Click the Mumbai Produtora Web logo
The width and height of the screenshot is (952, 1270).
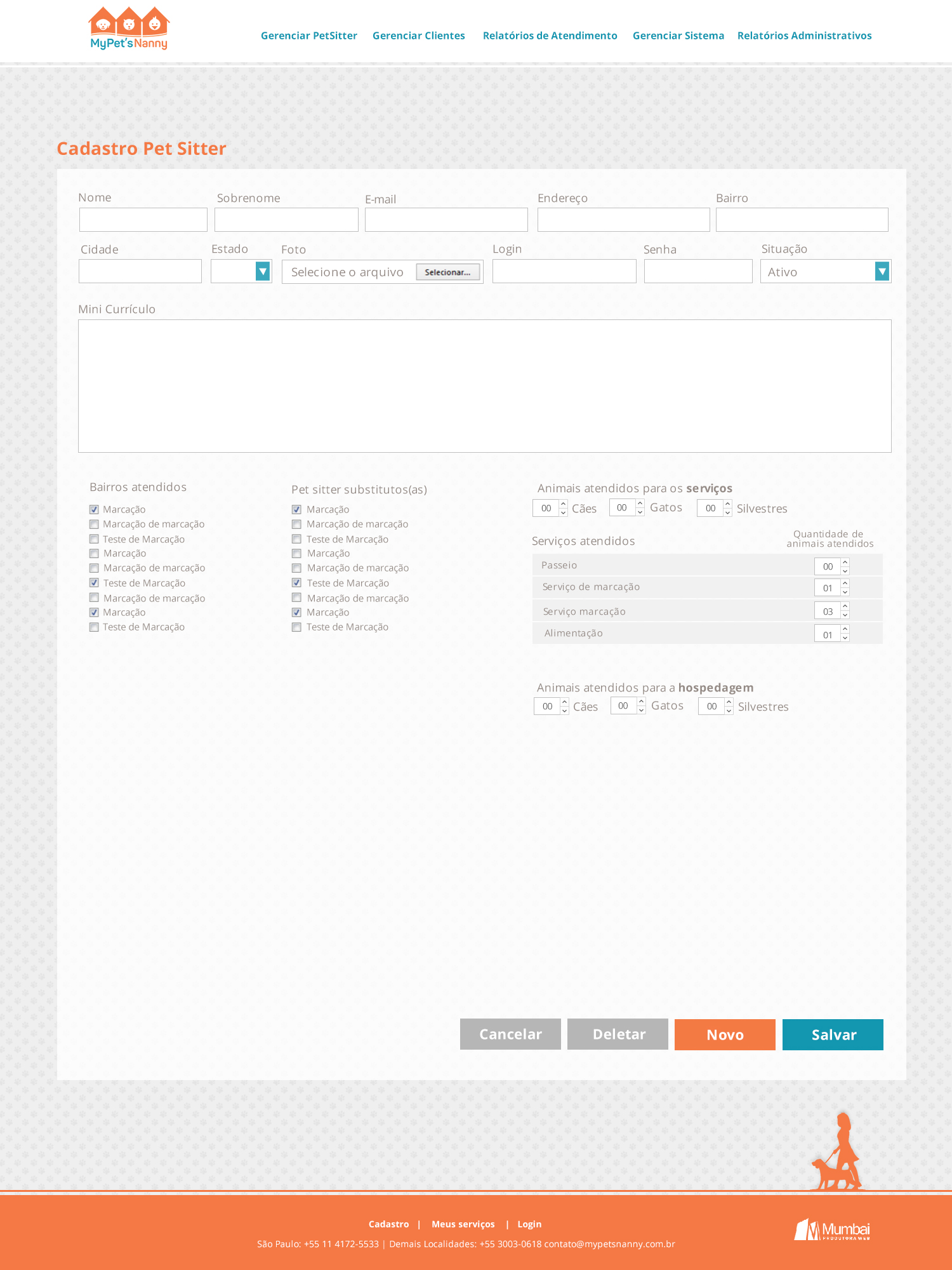pos(832,1230)
